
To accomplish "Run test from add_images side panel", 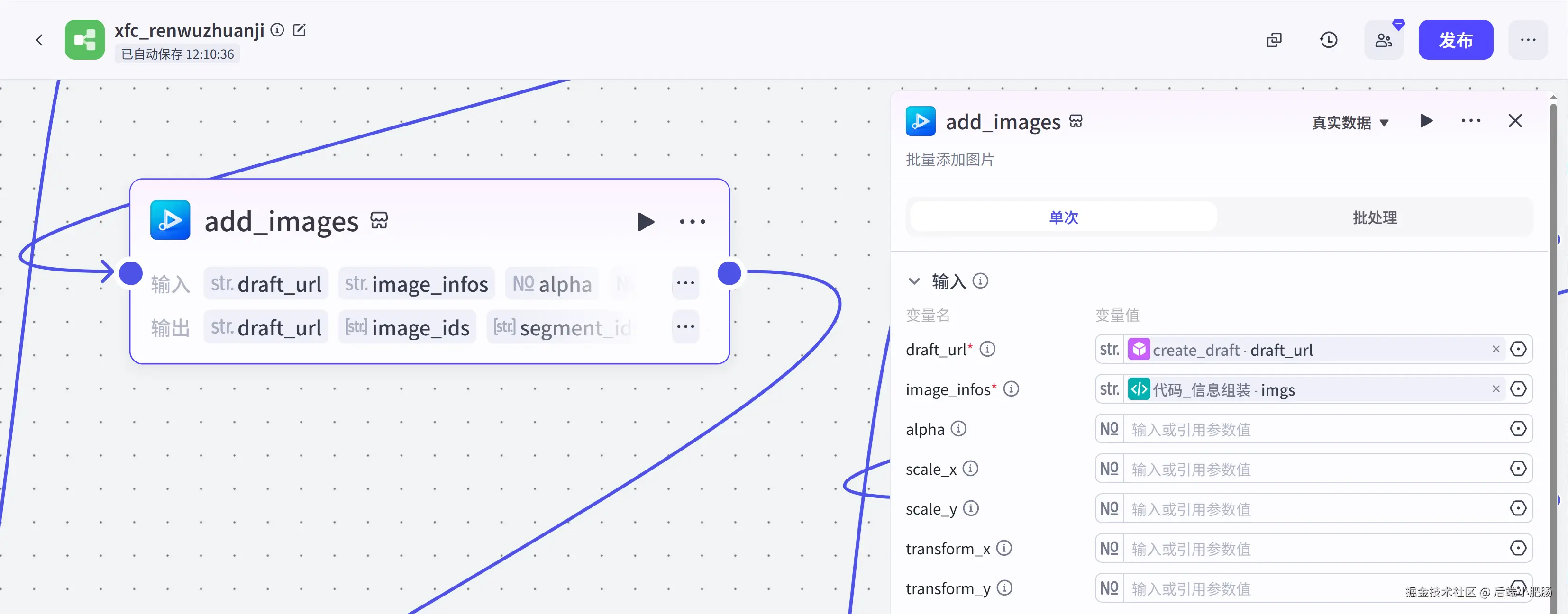I will [1426, 121].
